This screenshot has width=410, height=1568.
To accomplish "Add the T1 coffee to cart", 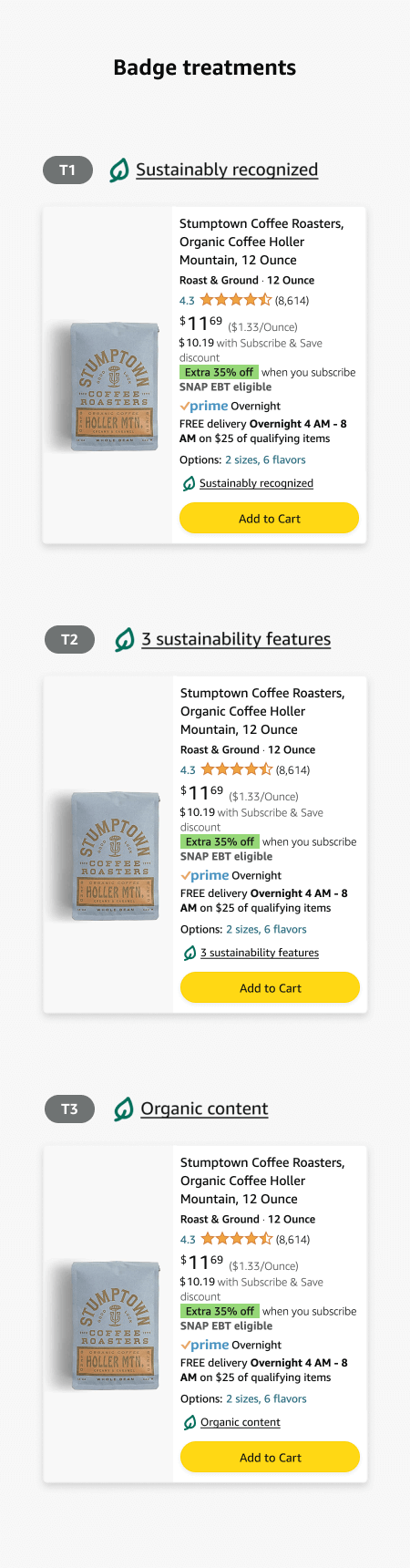I will (x=269, y=519).
